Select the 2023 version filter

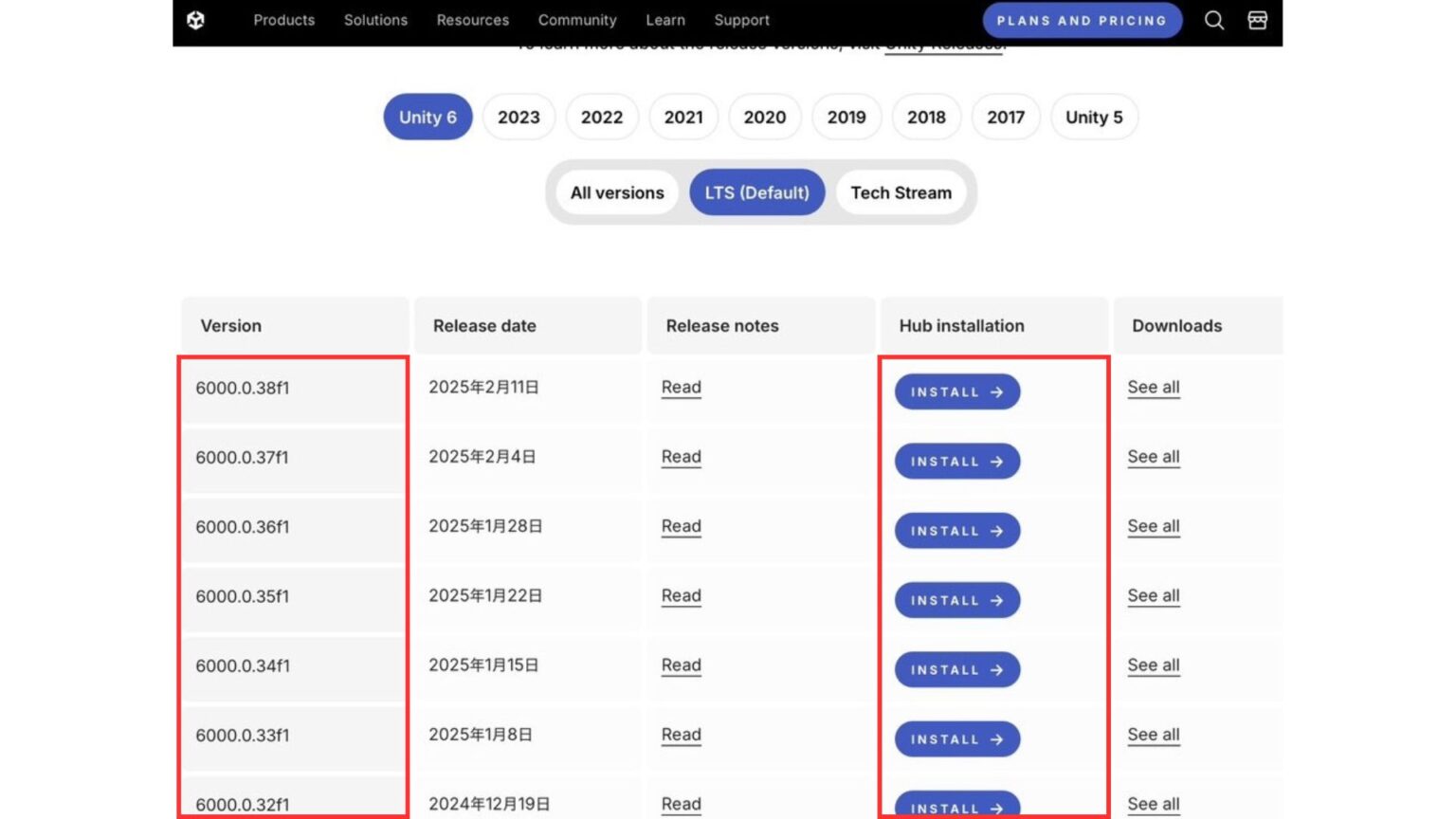pyautogui.click(x=519, y=117)
